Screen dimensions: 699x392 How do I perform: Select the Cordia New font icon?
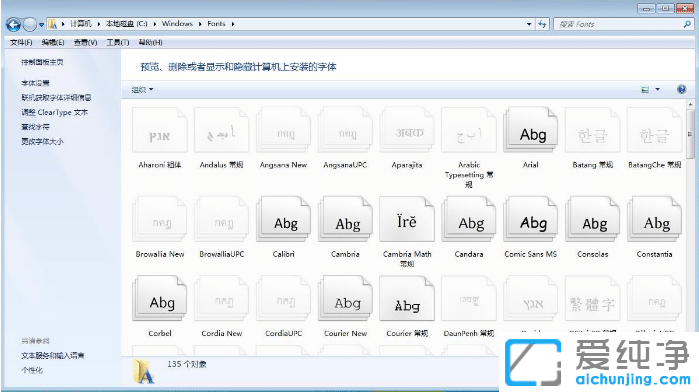click(x=222, y=298)
